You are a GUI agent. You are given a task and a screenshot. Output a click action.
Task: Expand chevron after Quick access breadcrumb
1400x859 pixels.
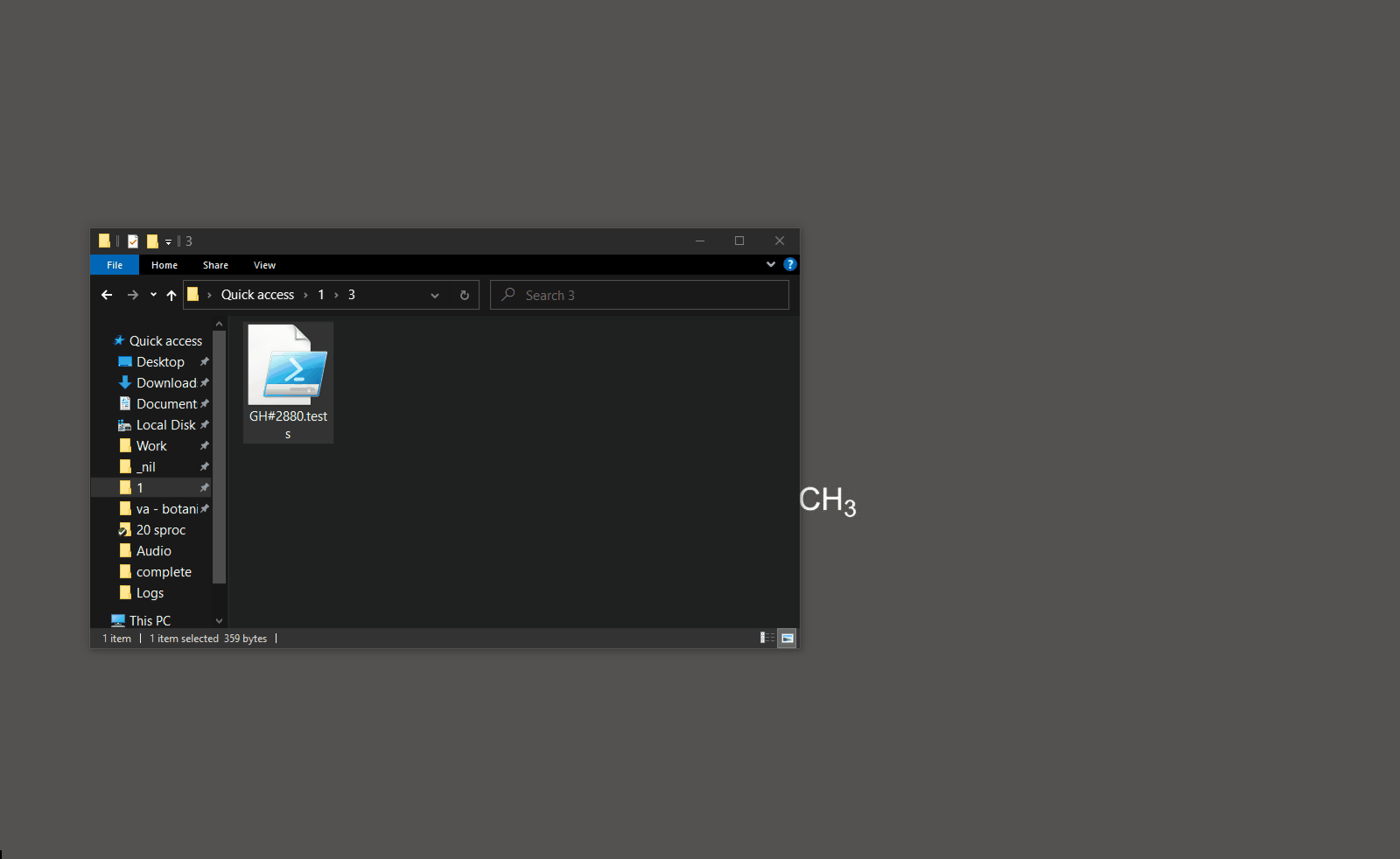(305, 295)
